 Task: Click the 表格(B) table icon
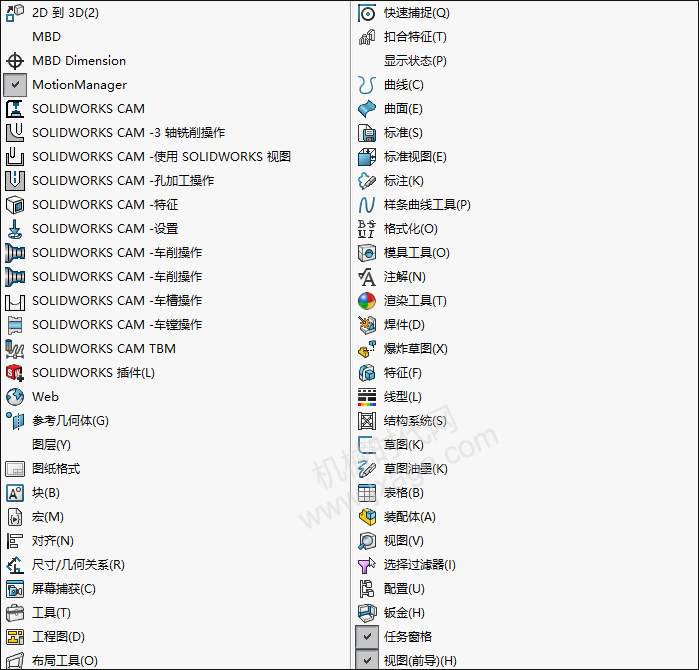coord(367,493)
